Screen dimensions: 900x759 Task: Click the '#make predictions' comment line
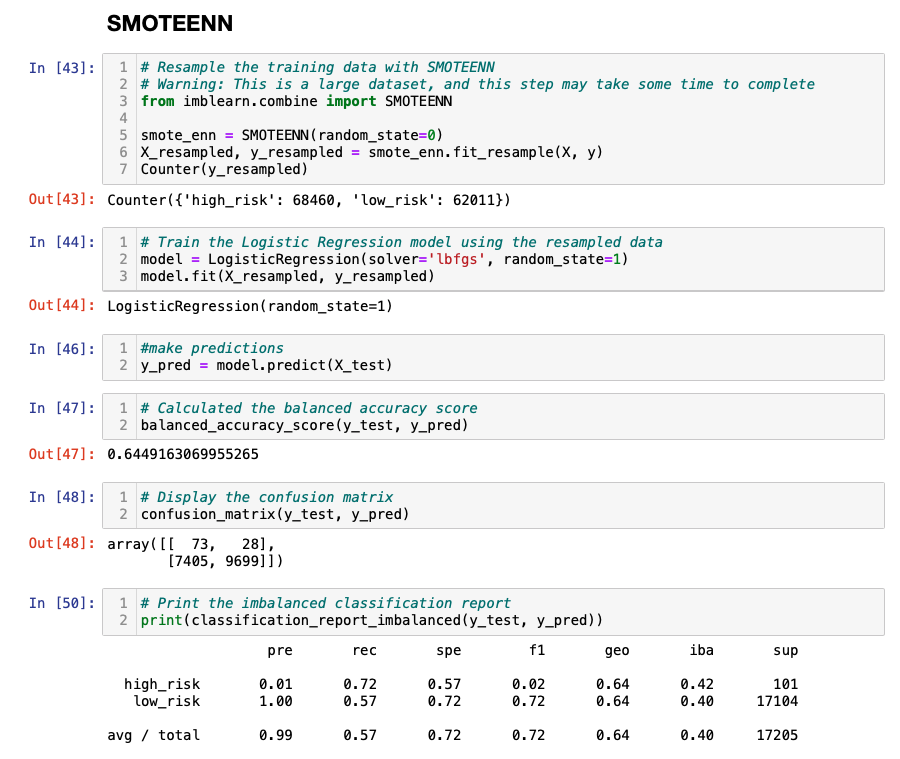click(212, 348)
